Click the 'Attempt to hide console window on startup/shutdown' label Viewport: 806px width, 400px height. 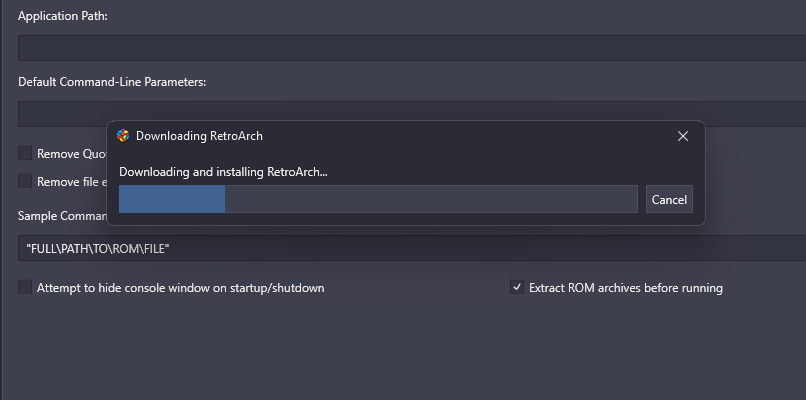click(180, 288)
